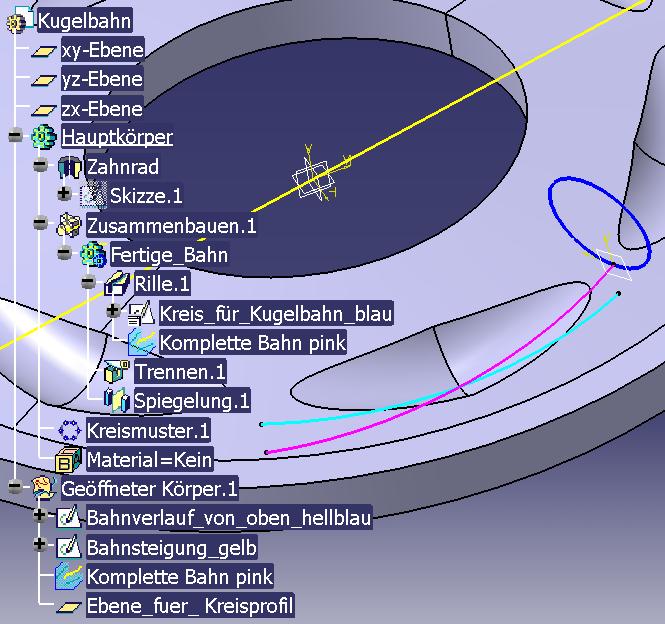665x624 pixels.
Task: Click the Rille.1 slot feature icon
Action: point(117,283)
